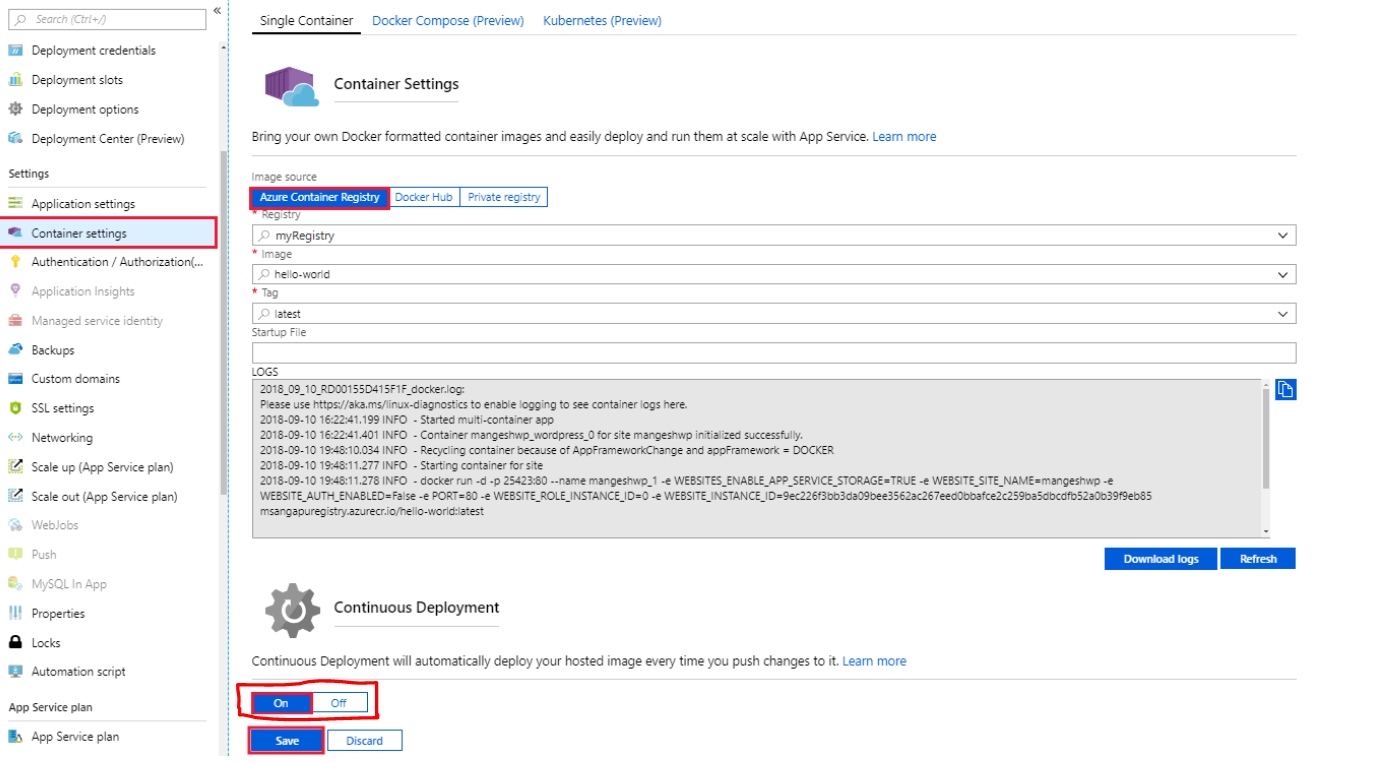
Task: Open Properties in the settings menu
Action: (x=58, y=614)
